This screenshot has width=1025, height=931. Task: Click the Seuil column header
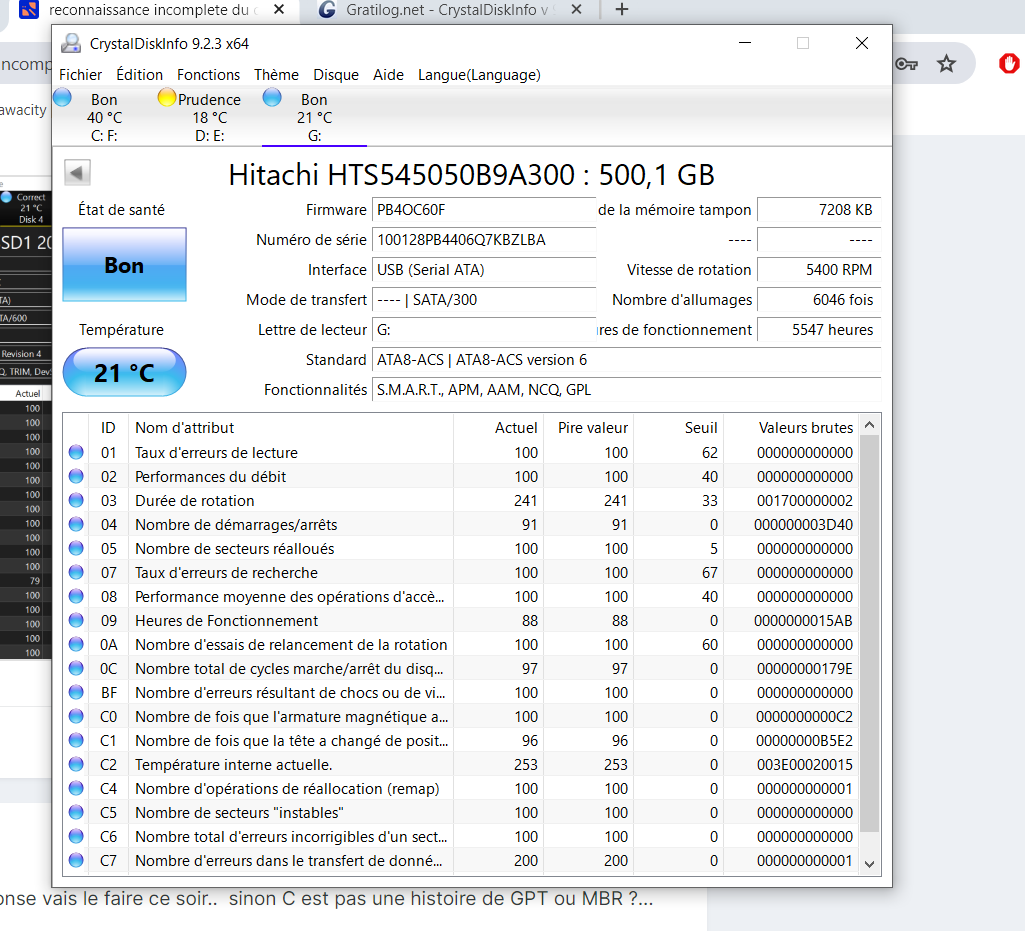coord(679,428)
